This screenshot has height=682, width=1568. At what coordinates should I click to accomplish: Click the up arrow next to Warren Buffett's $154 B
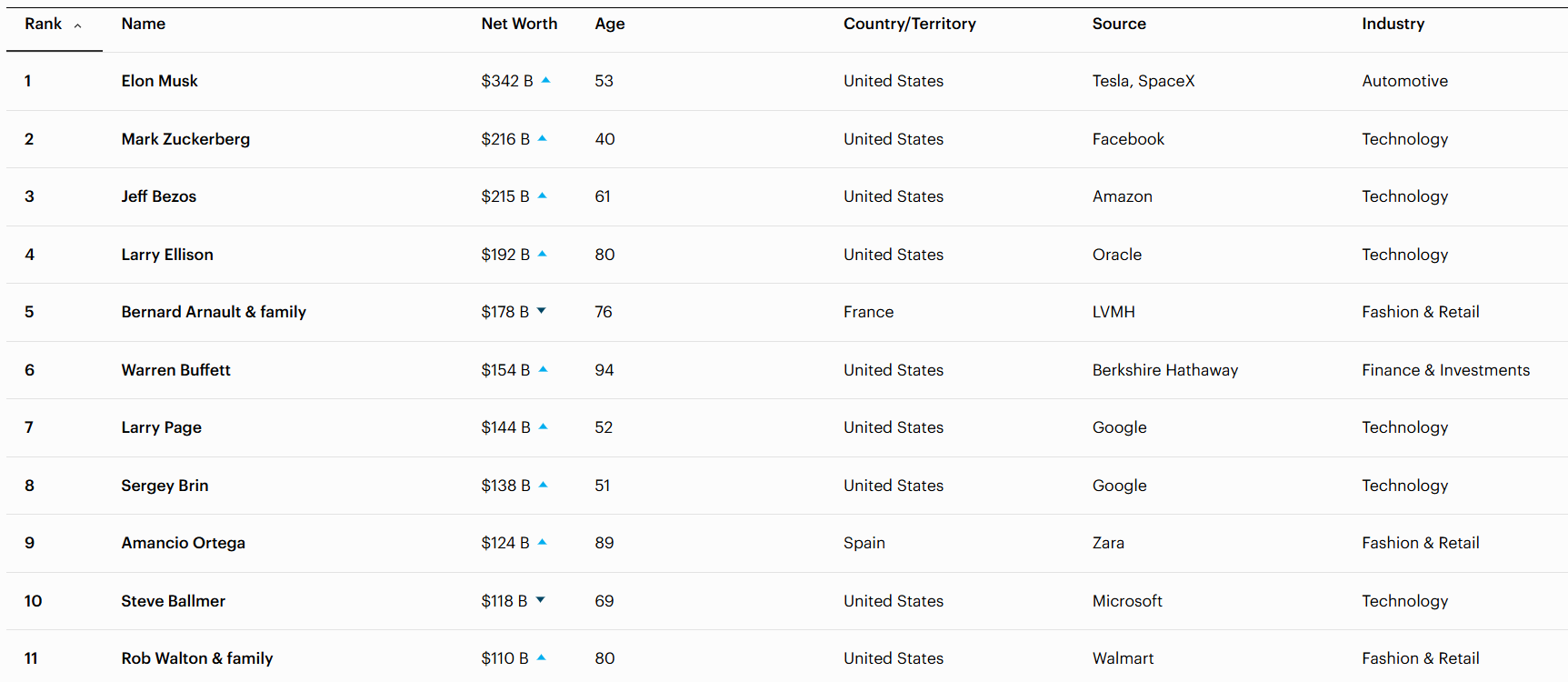pos(544,369)
